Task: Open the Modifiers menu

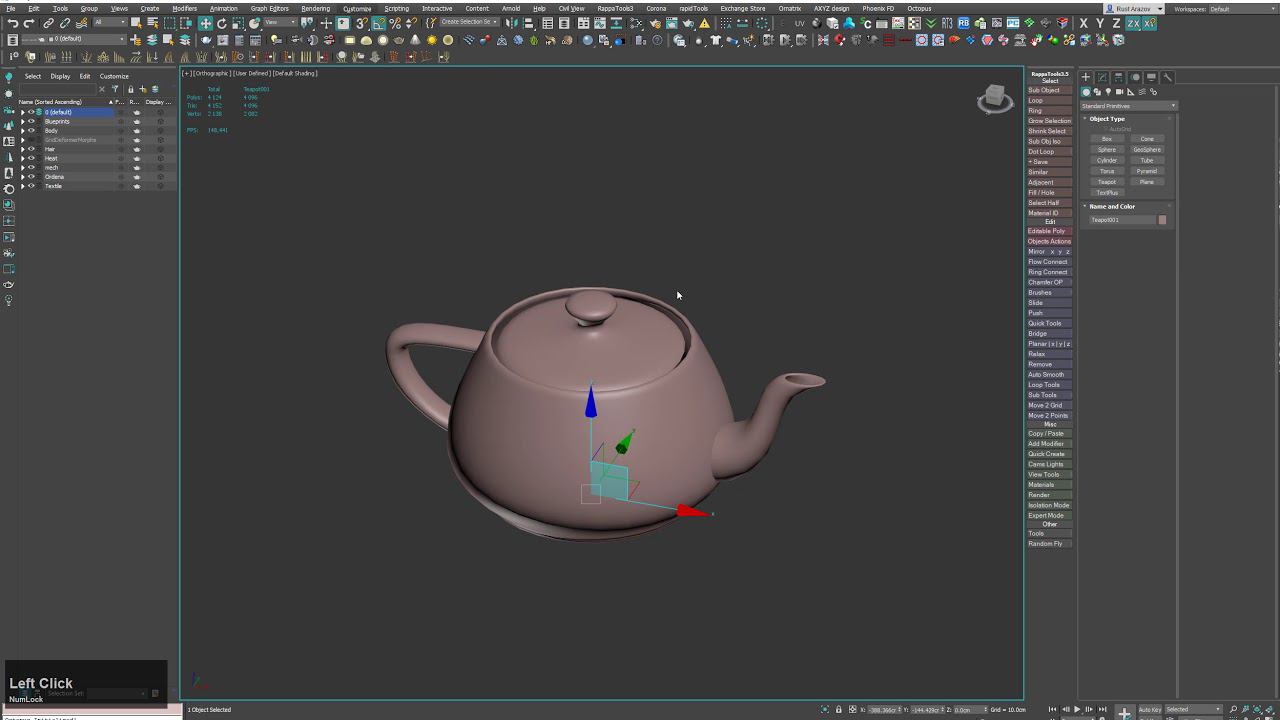Action: pyautogui.click(x=184, y=8)
